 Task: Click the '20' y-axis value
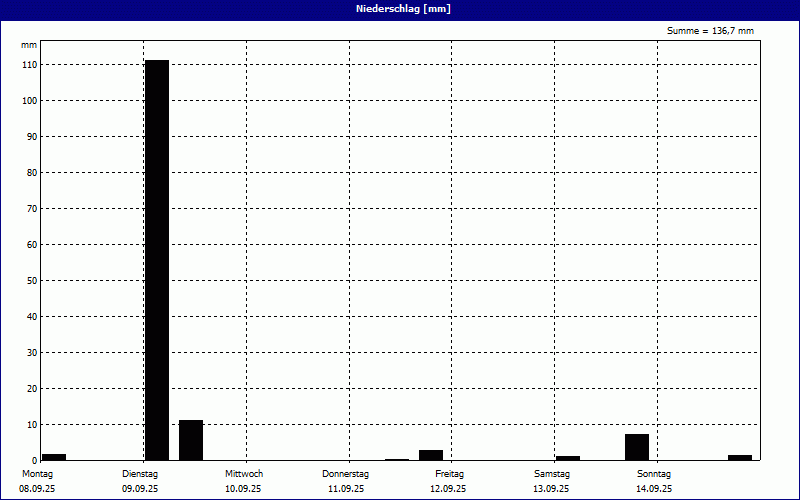click(x=32, y=389)
